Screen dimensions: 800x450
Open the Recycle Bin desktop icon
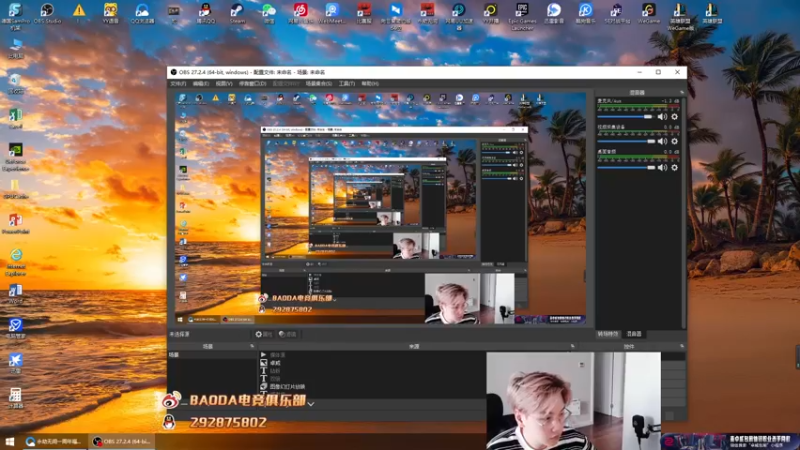tap(15, 84)
